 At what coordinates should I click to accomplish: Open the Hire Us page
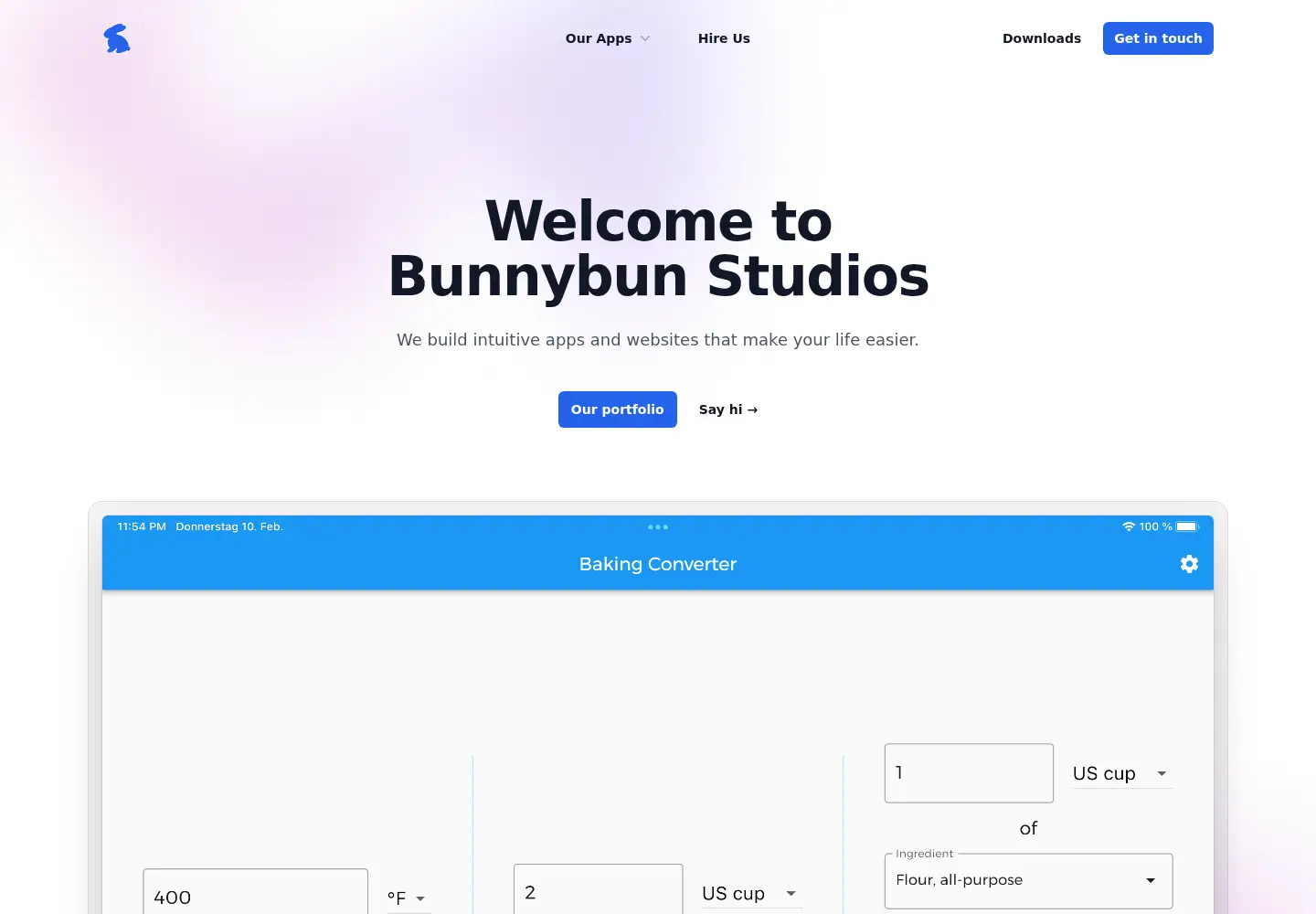pyautogui.click(x=724, y=38)
